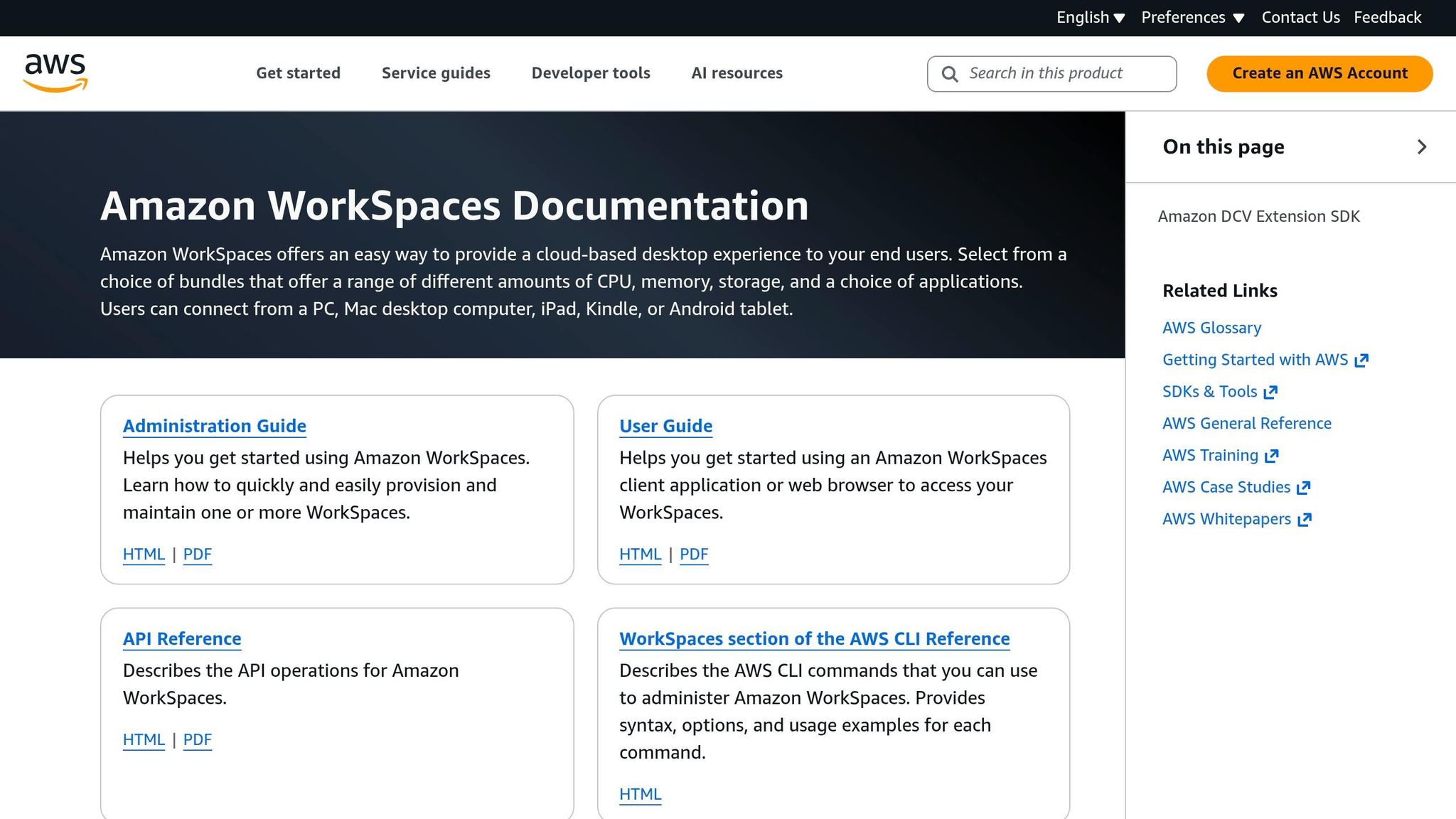Open Administration Guide HTML version
This screenshot has width=1456, height=819.
(144, 555)
